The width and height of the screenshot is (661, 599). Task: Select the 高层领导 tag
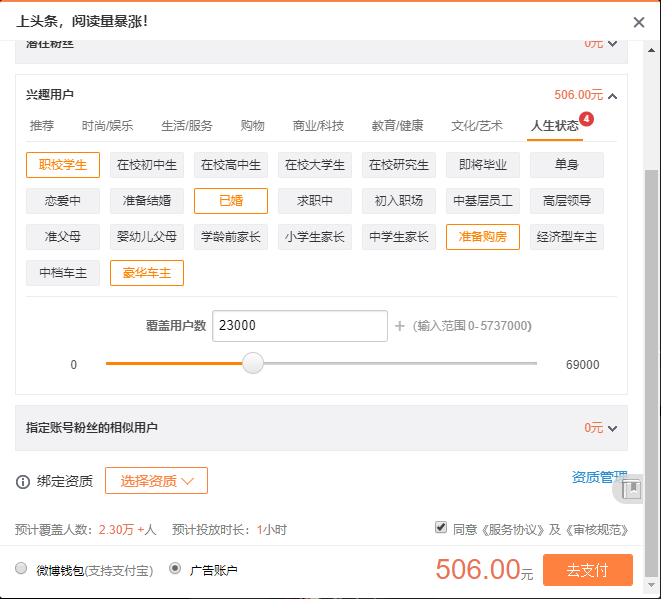pos(567,201)
